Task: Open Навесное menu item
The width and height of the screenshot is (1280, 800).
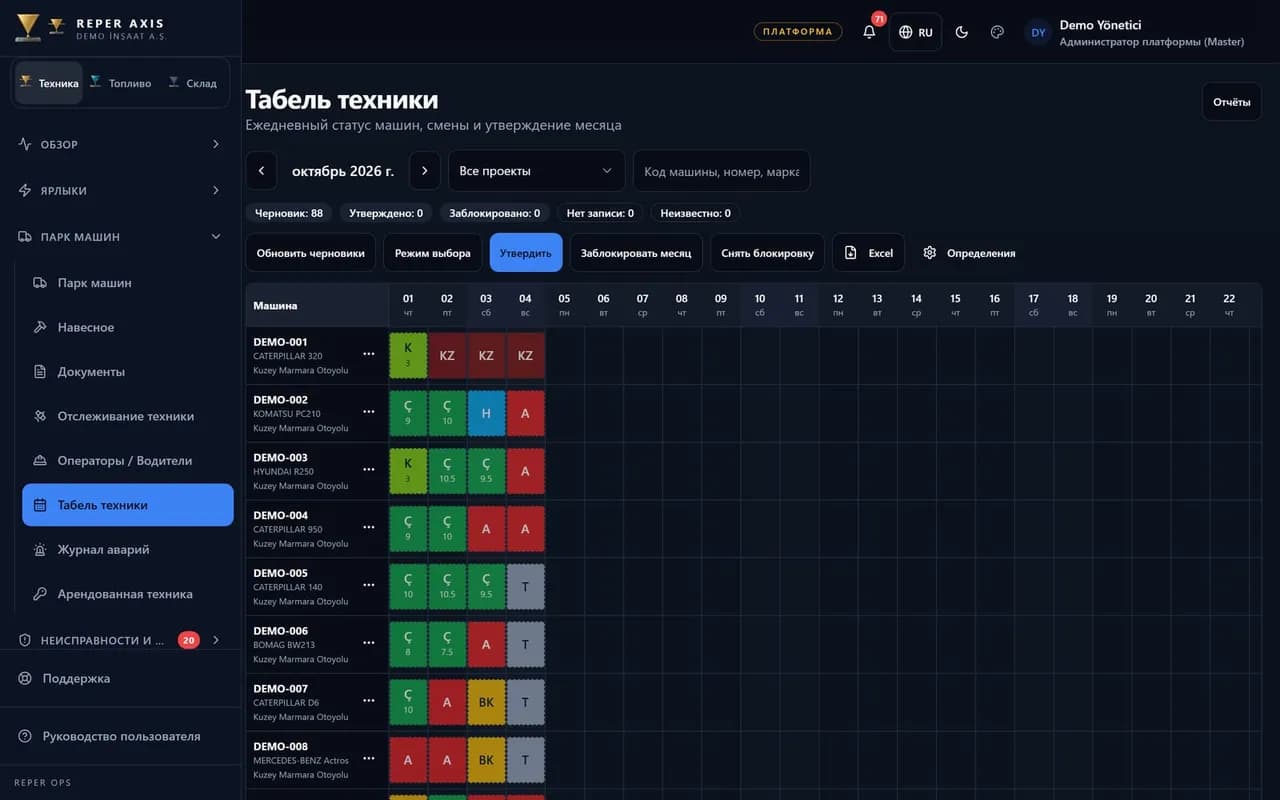Action: (128, 327)
